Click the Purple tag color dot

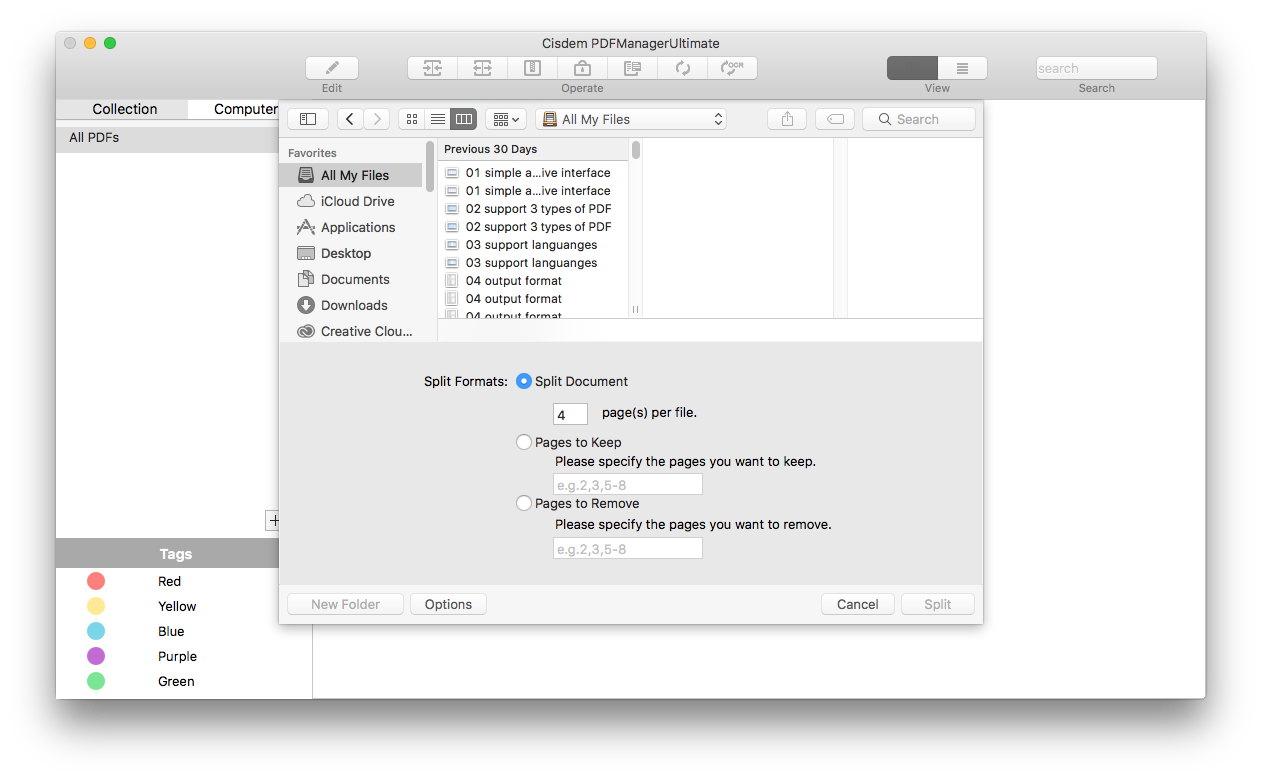click(x=96, y=656)
